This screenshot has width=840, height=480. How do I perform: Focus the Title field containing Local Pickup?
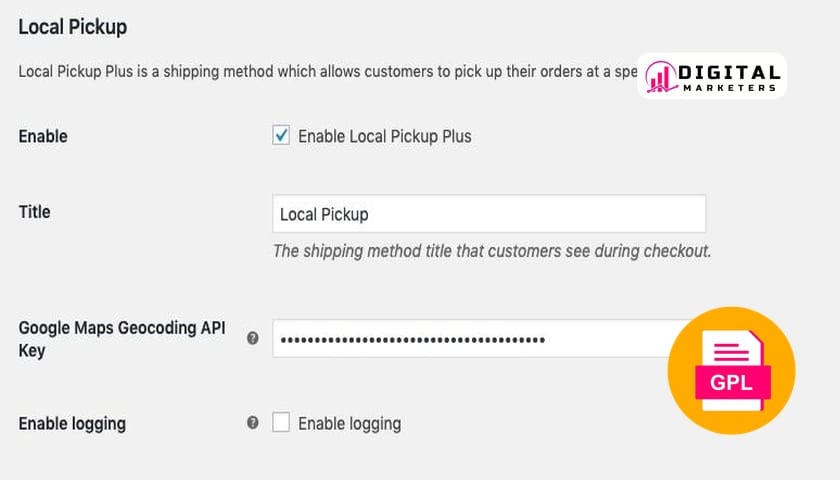tap(488, 214)
